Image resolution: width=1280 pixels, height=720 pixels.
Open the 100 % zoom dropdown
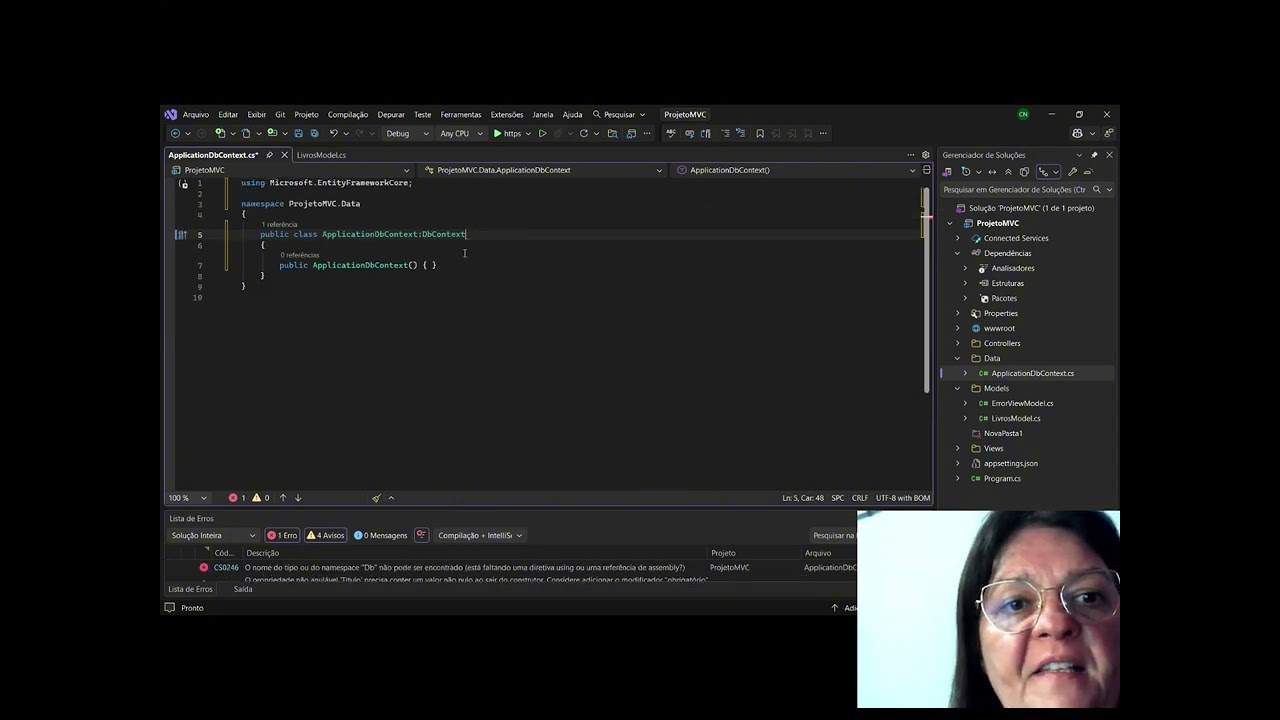[x=188, y=497]
